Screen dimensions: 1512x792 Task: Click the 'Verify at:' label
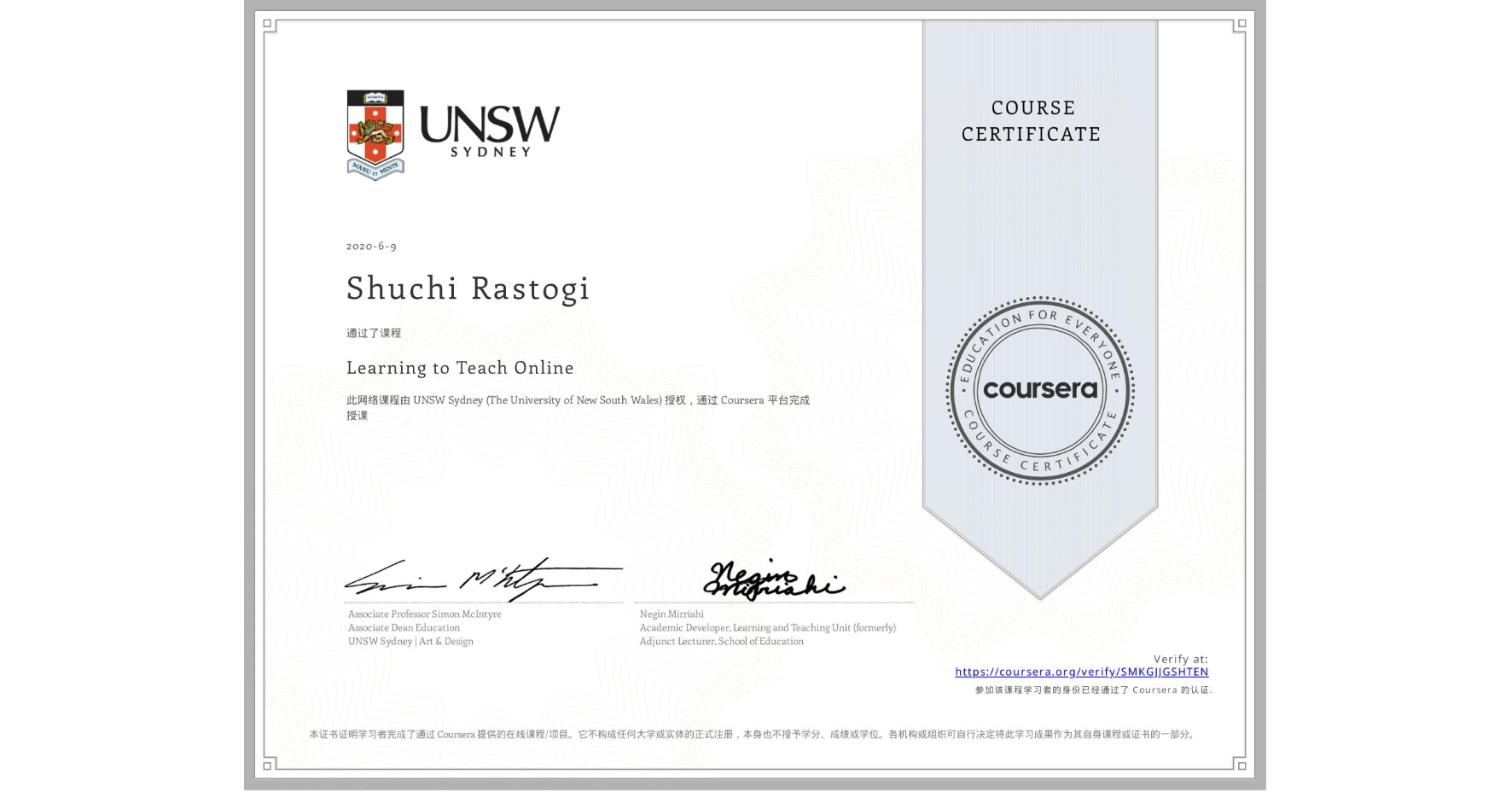1181,659
